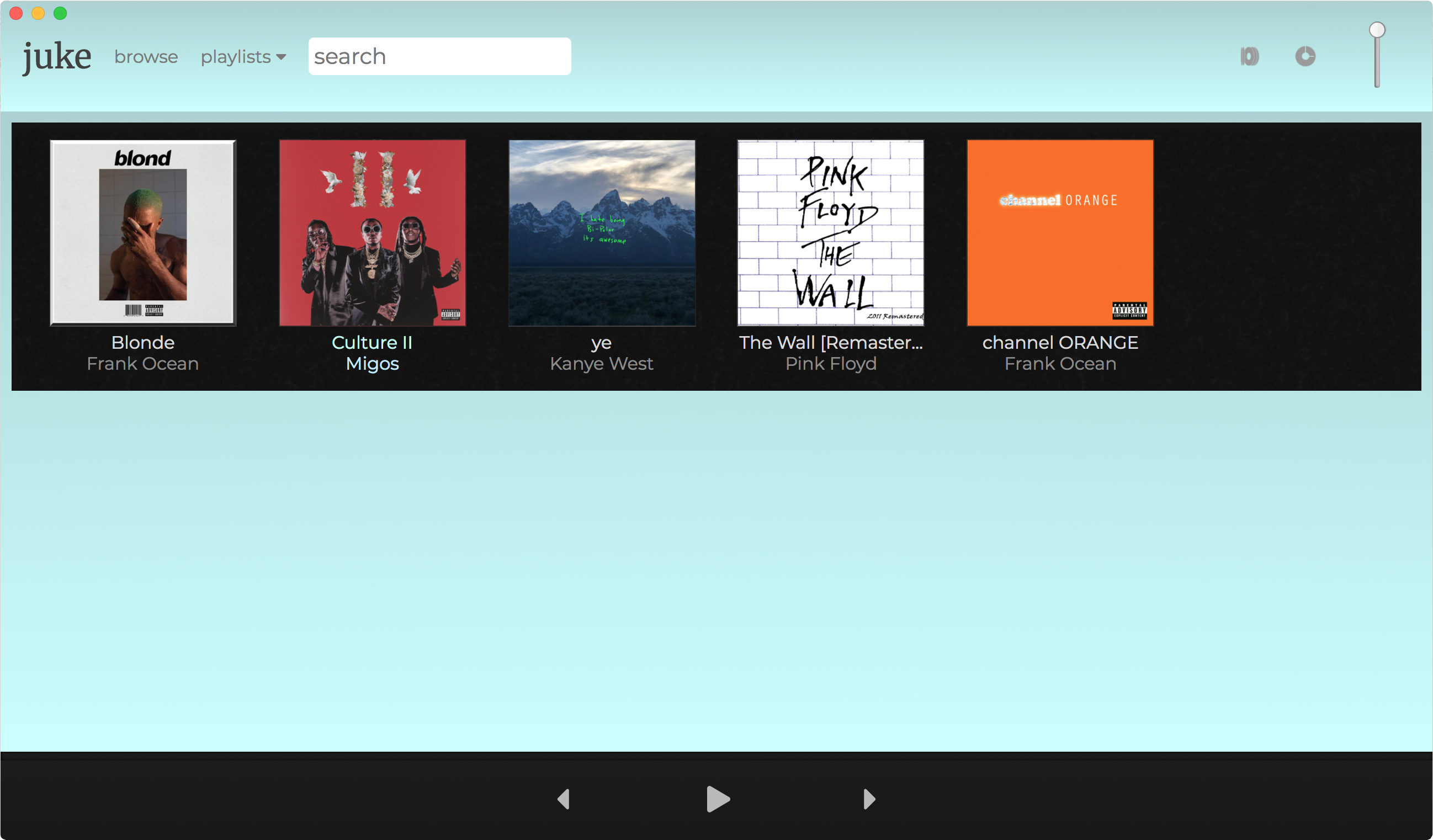The image size is (1433, 840).
Task: Click the Kanye West artist link
Action: 602,363
